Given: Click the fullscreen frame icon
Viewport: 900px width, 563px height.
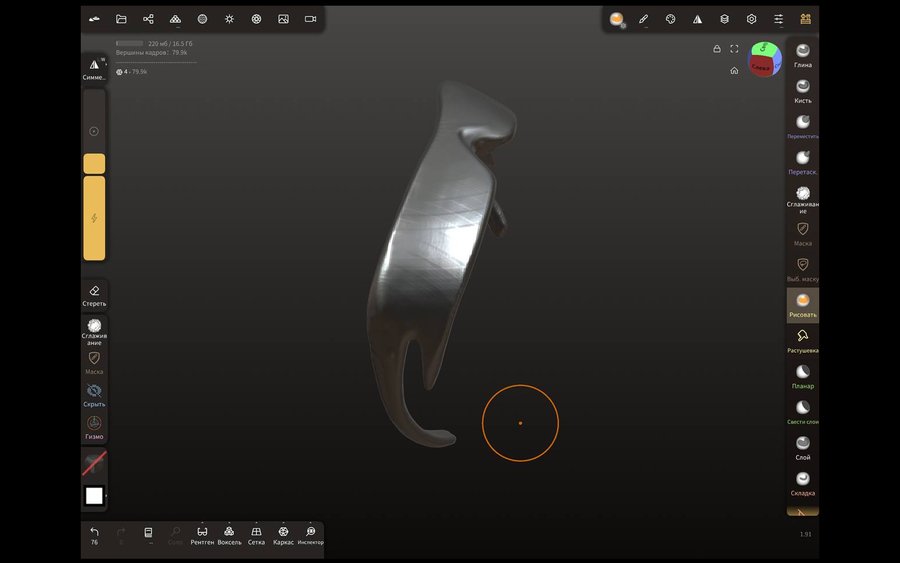Looking at the screenshot, I should 734,49.
